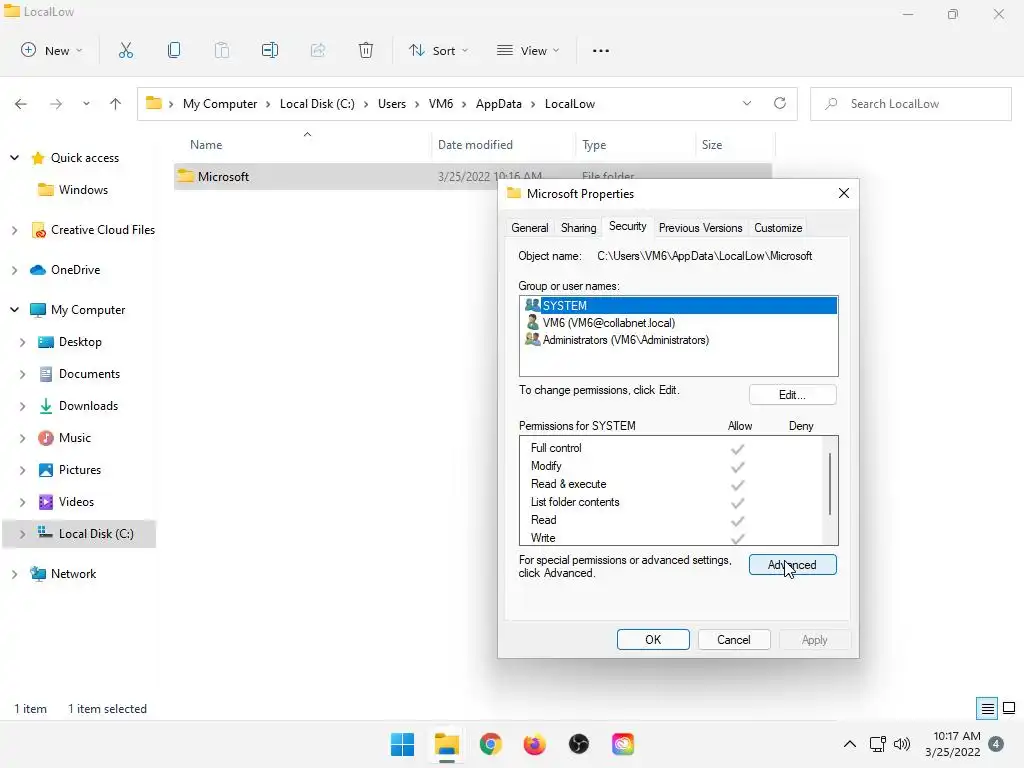Click the volume speaker tray icon
1024x768 pixels.
point(902,744)
